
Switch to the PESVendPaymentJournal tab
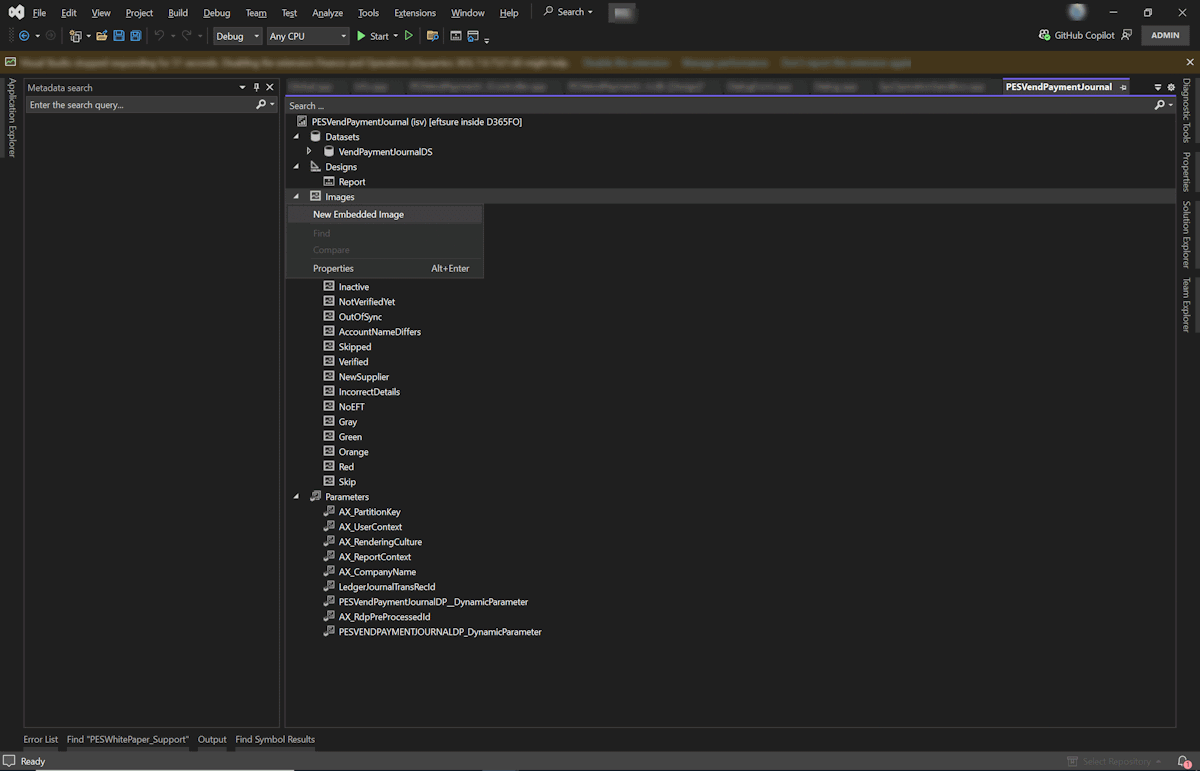(x=1058, y=87)
